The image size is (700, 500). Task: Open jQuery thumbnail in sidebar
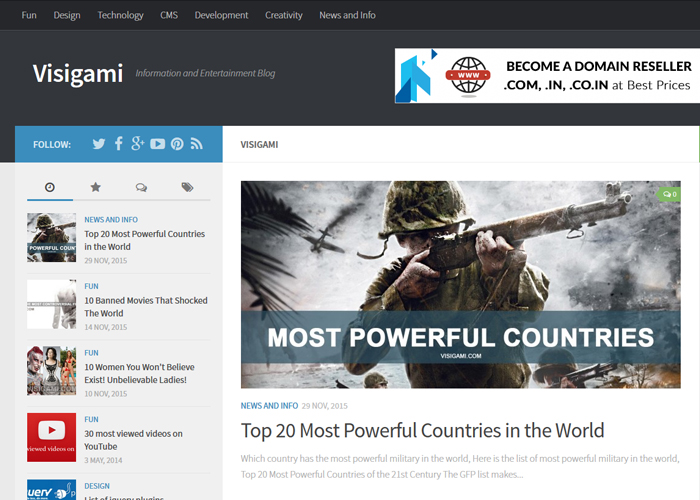click(x=51, y=490)
